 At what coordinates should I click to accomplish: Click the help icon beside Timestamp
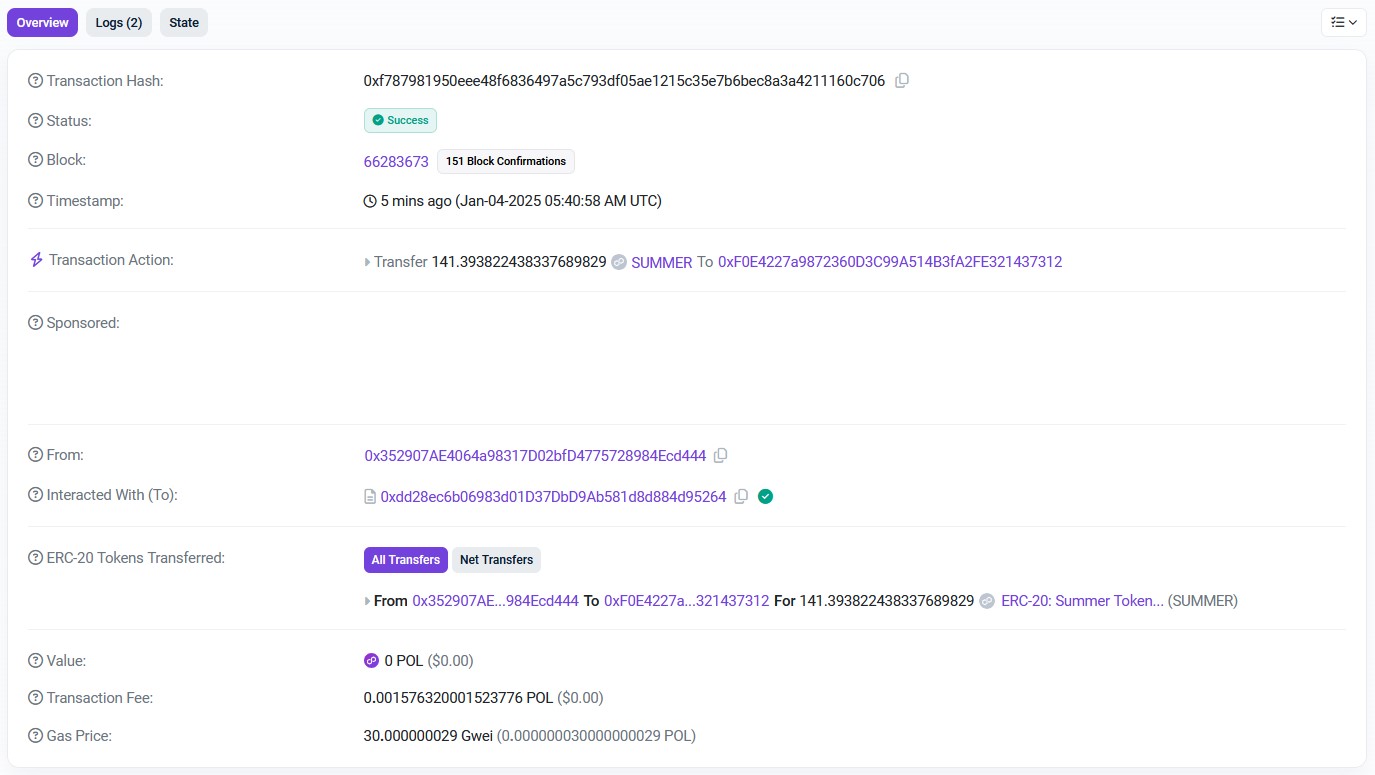point(36,201)
